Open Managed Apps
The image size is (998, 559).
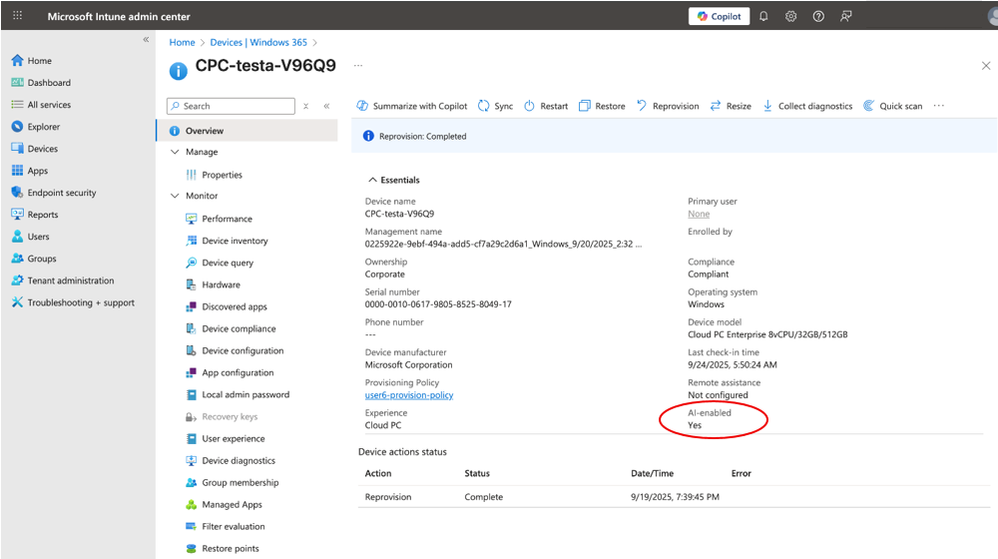224,504
